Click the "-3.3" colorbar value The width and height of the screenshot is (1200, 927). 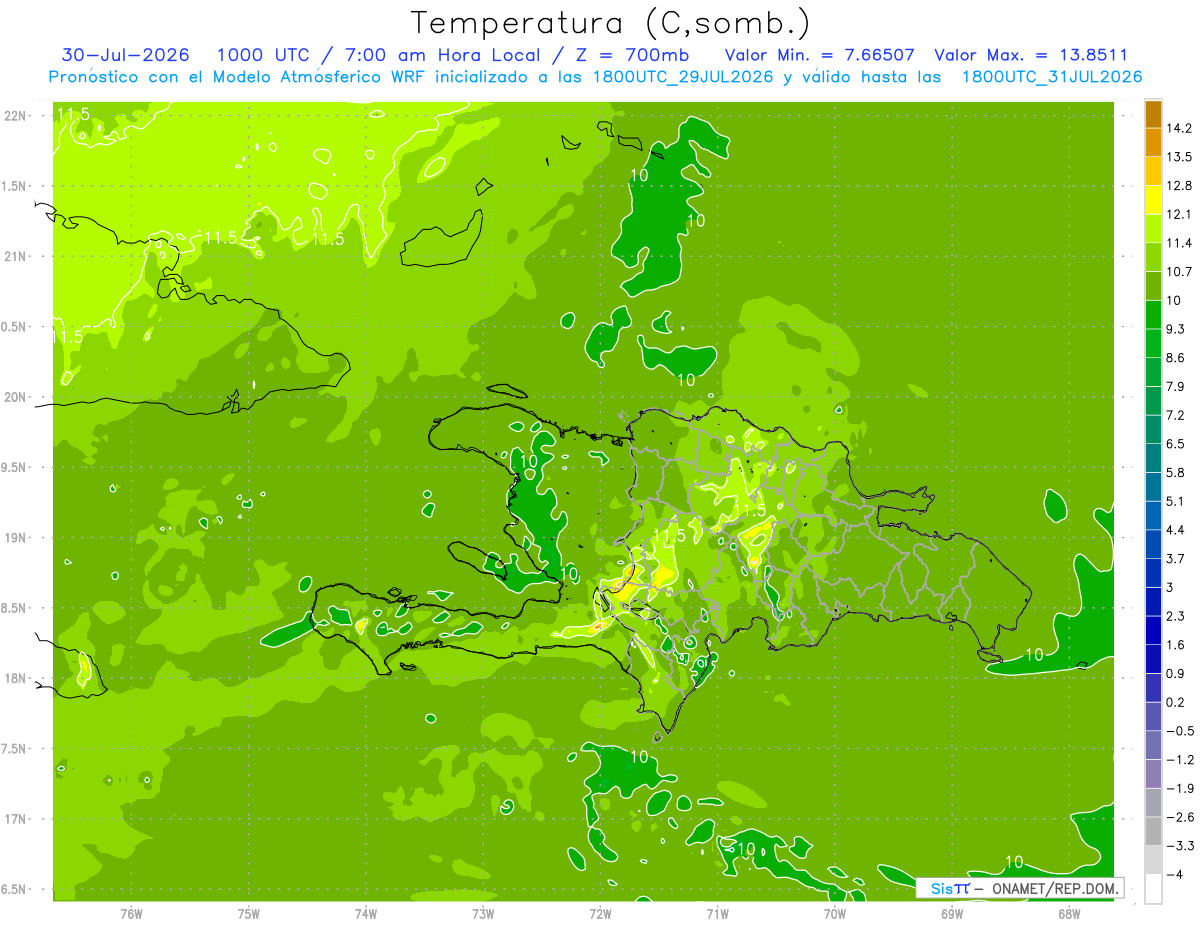(1180, 845)
